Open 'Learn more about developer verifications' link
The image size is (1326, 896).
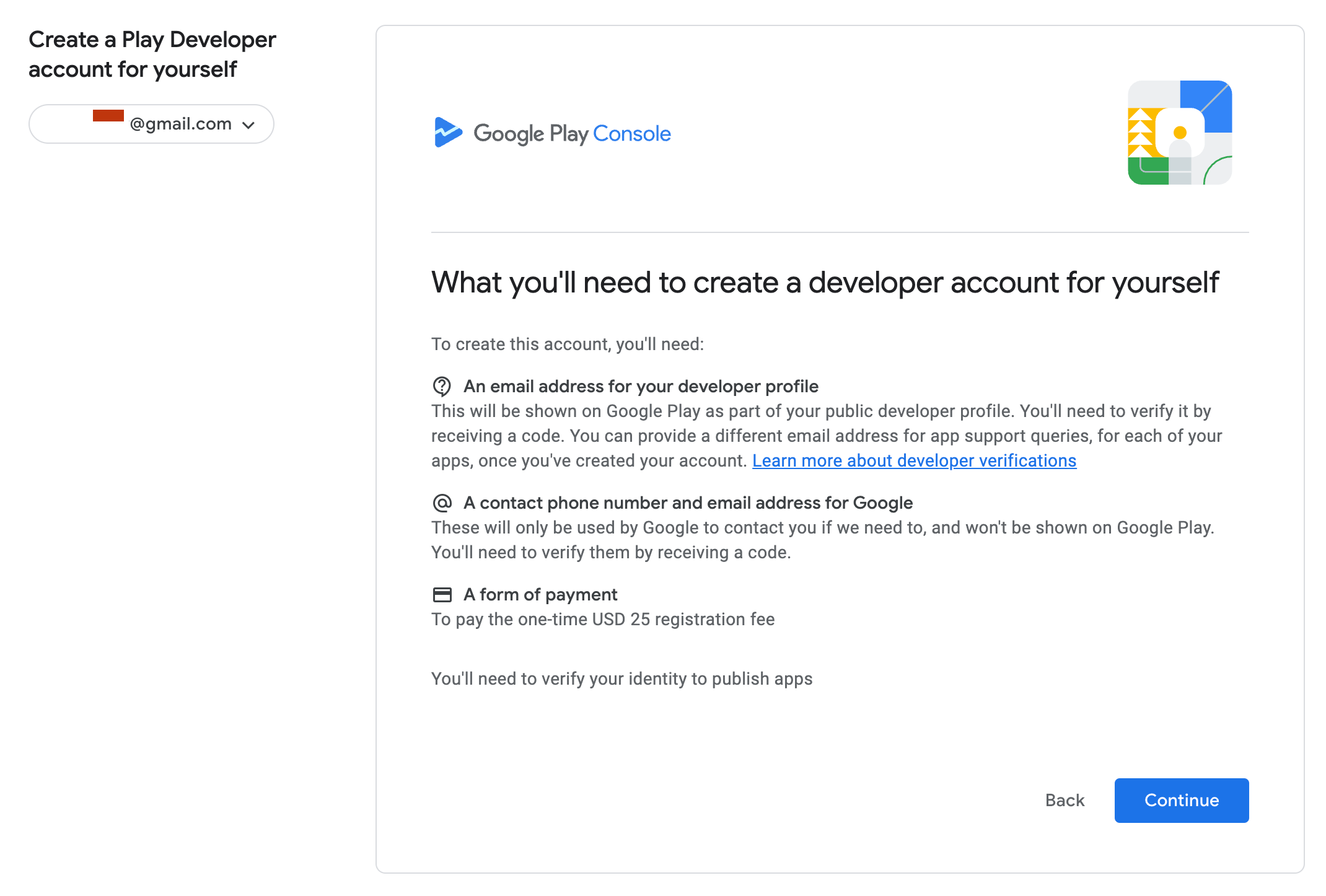914,461
